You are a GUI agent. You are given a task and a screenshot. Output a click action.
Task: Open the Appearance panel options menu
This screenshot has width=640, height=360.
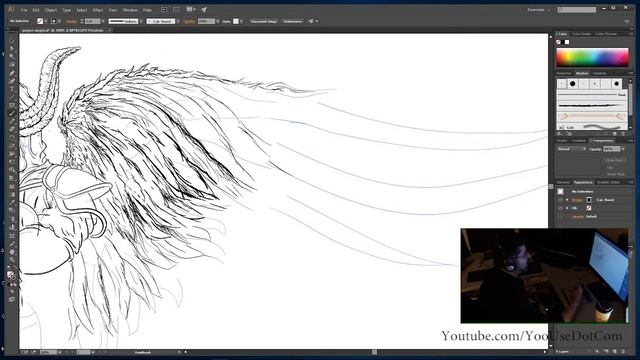click(630, 182)
